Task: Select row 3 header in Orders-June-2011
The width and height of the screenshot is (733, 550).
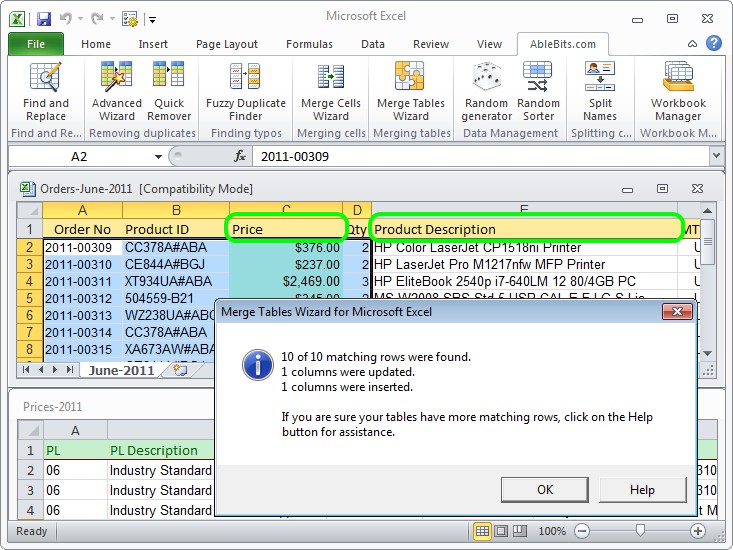Action: click(29, 264)
